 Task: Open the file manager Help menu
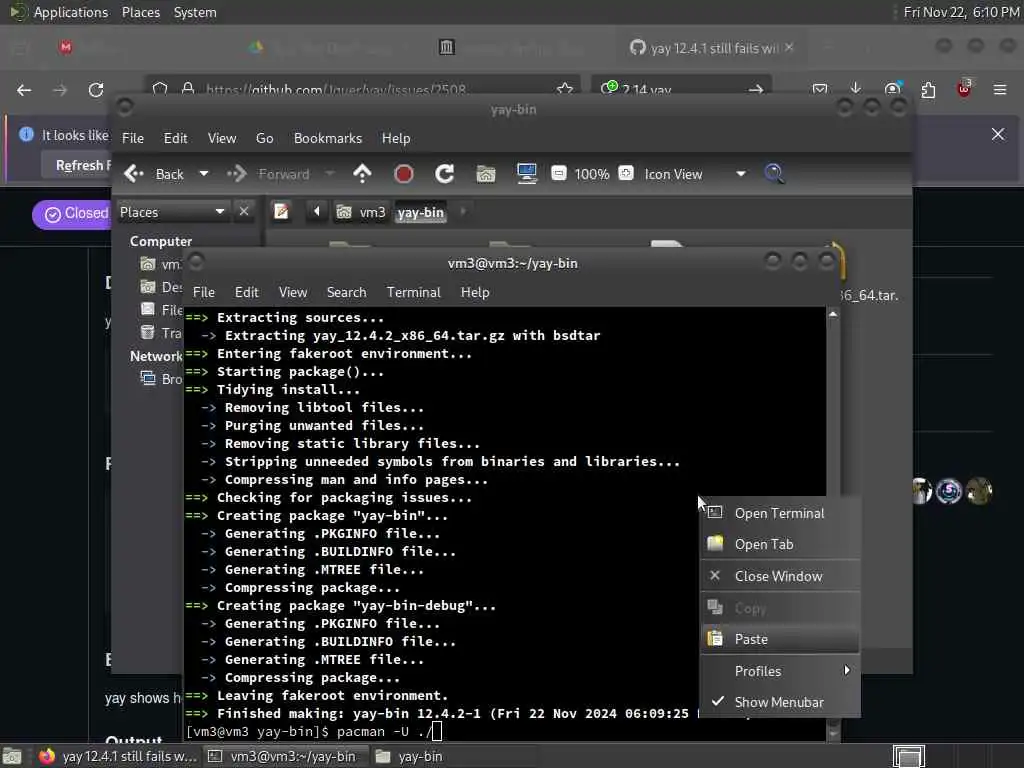point(396,138)
